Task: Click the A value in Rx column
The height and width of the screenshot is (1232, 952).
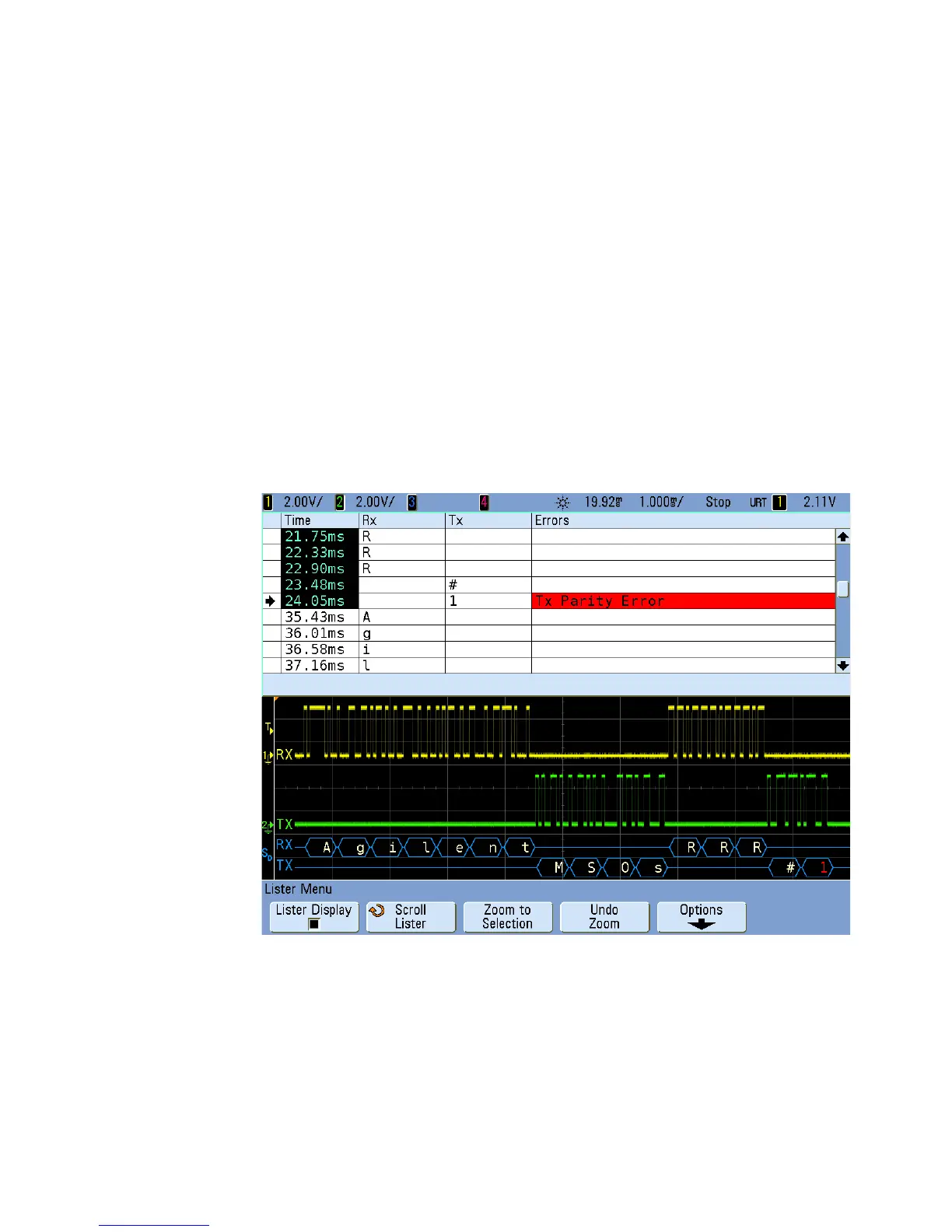Action: point(367,618)
